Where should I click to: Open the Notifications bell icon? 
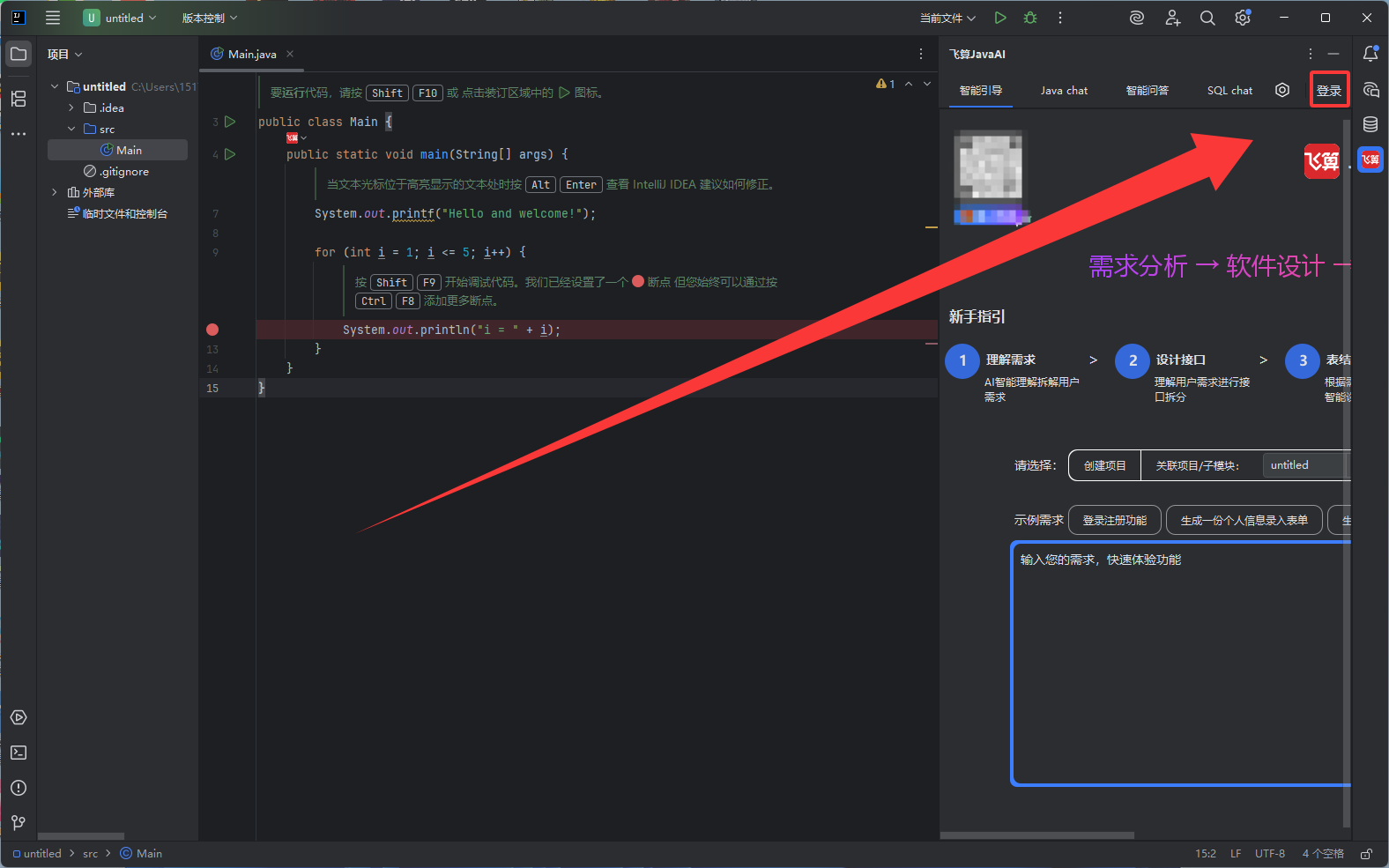[x=1370, y=54]
